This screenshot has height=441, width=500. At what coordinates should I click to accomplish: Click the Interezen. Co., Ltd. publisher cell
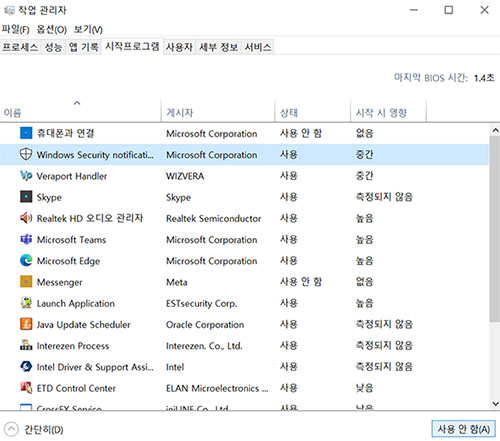[204, 346]
